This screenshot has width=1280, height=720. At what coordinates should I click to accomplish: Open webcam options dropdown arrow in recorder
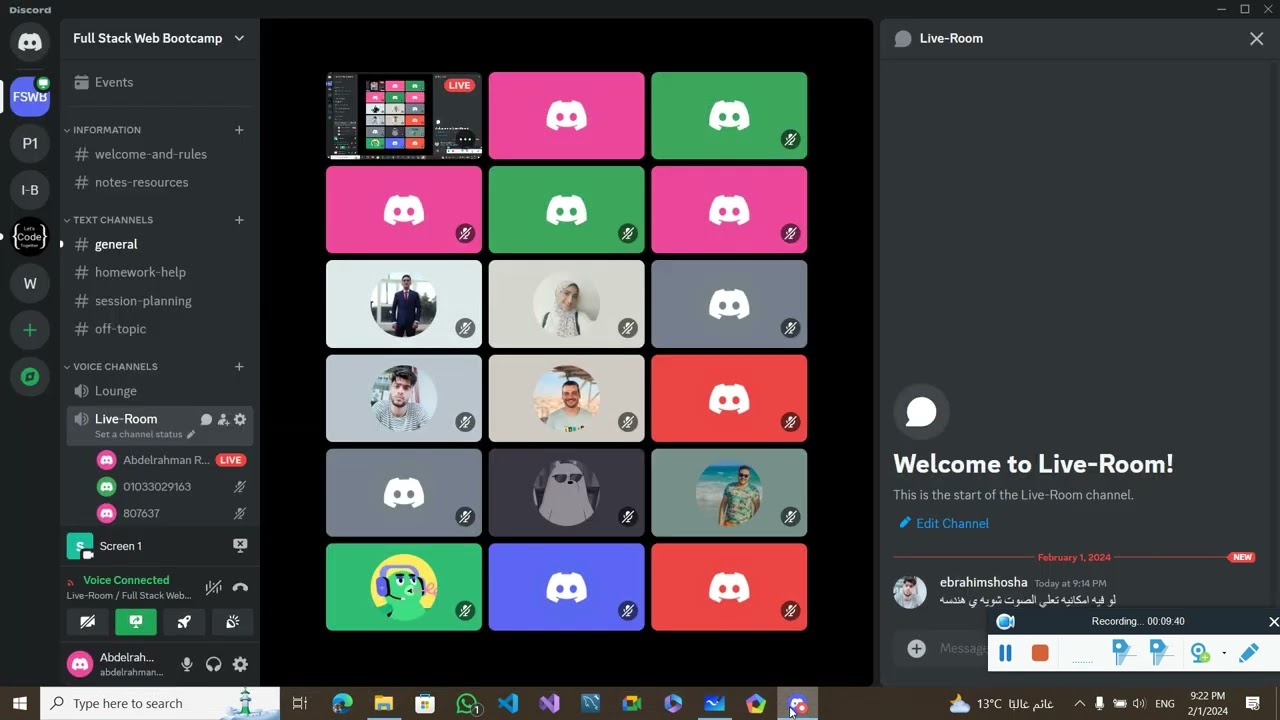coord(1224,654)
